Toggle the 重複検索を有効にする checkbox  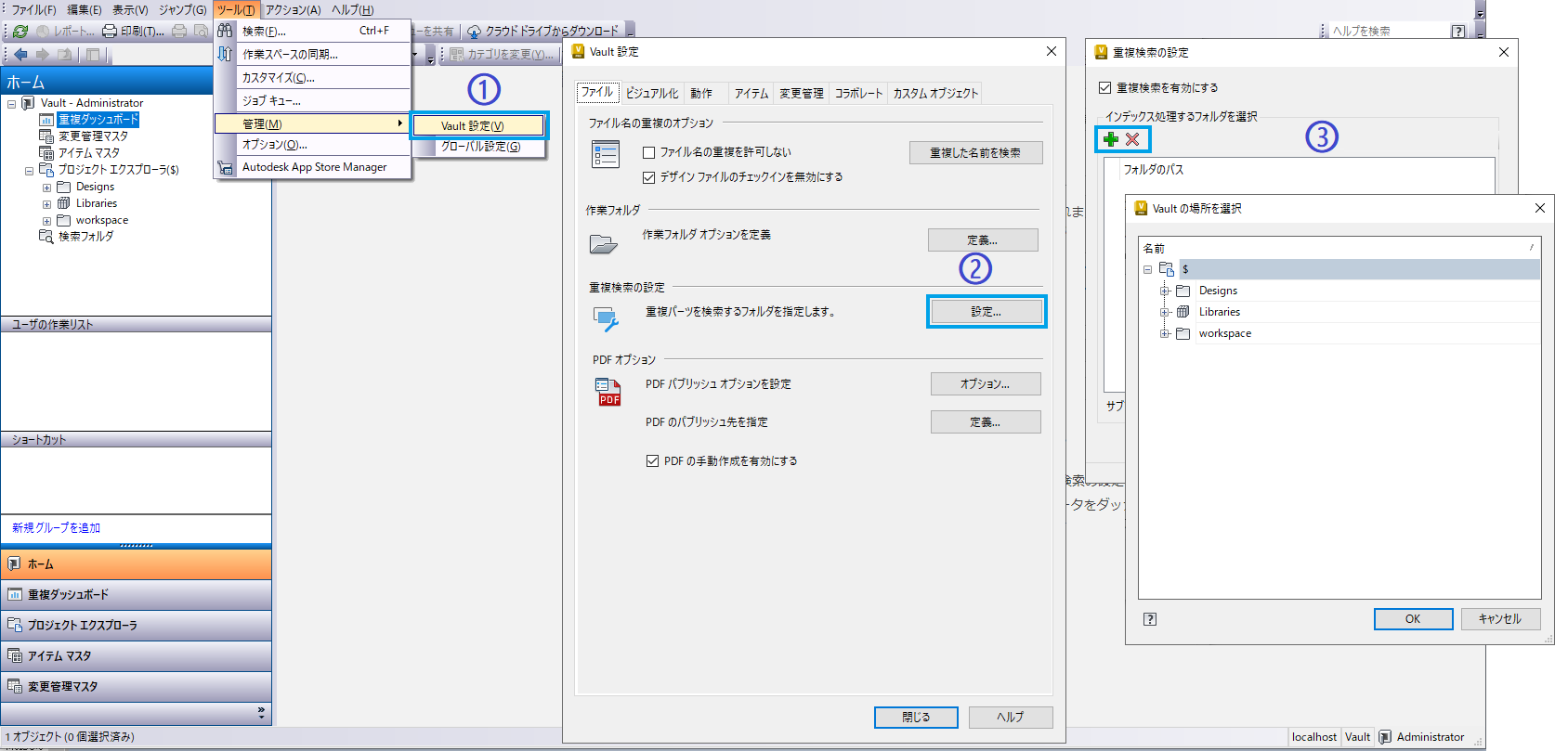coord(1105,87)
